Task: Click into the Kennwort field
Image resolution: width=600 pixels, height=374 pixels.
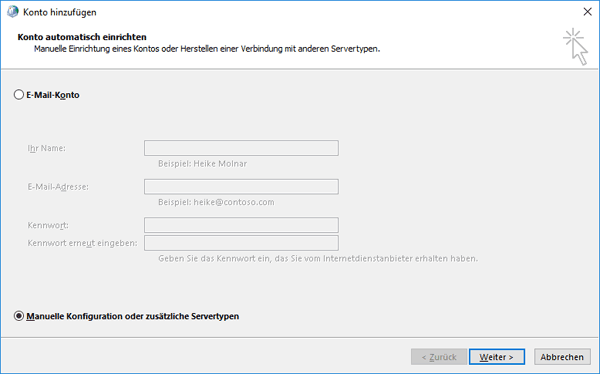Action: (241, 225)
